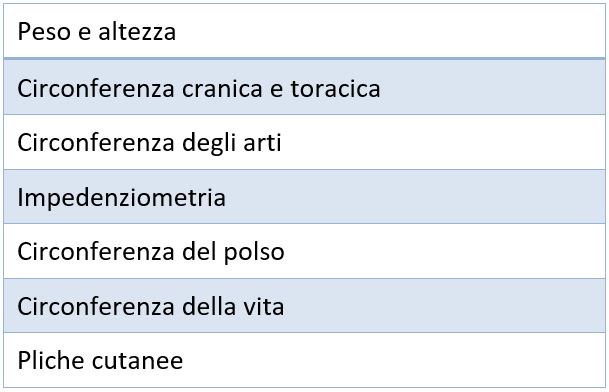Click the "Circonferenza della vita" row
The width and height of the screenshot is (609, 392).
coord(304,305)
